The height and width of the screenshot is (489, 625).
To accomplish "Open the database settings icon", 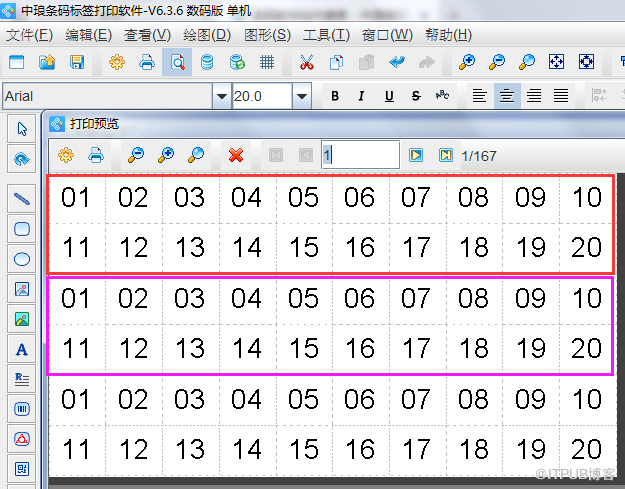I will pos(207,62).
